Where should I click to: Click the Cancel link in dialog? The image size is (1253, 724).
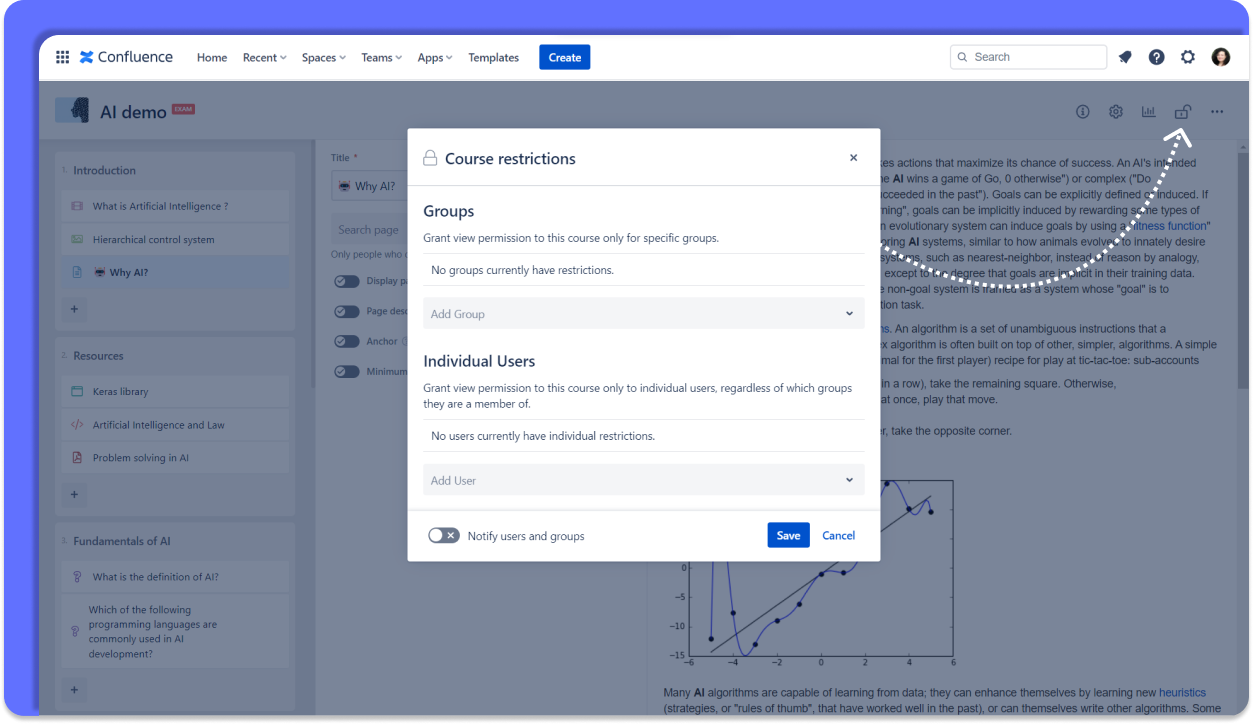[x=838, y=536]
